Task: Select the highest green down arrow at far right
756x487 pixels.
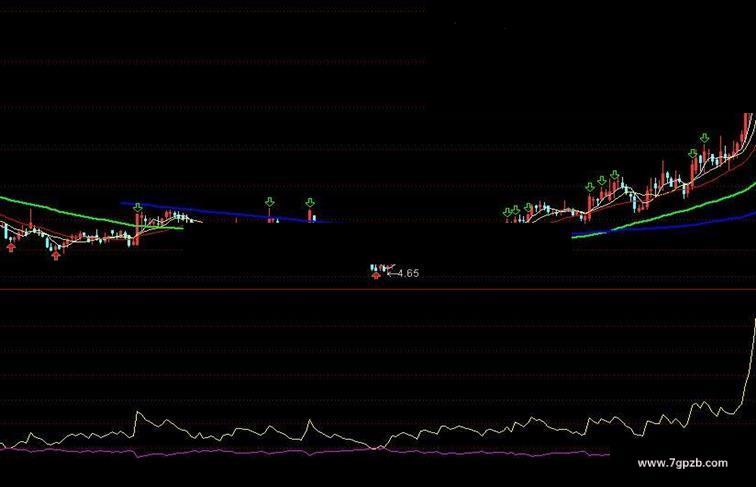Action: coord(704,138)
